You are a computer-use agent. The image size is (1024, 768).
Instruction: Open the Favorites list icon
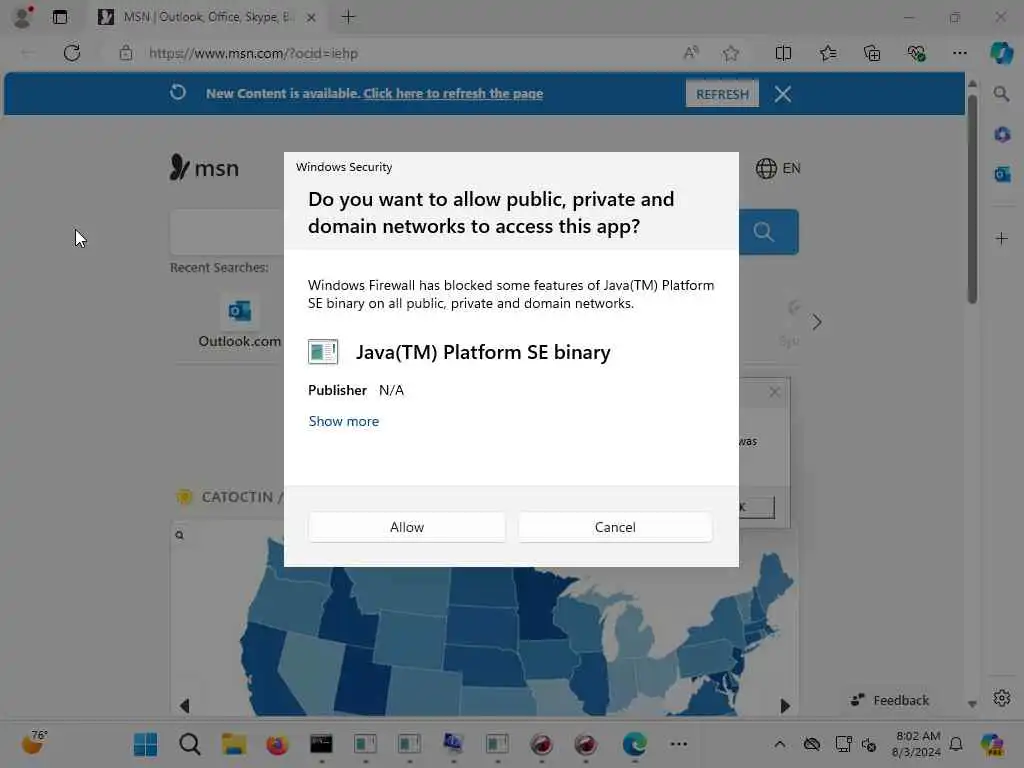click(827, 53)
